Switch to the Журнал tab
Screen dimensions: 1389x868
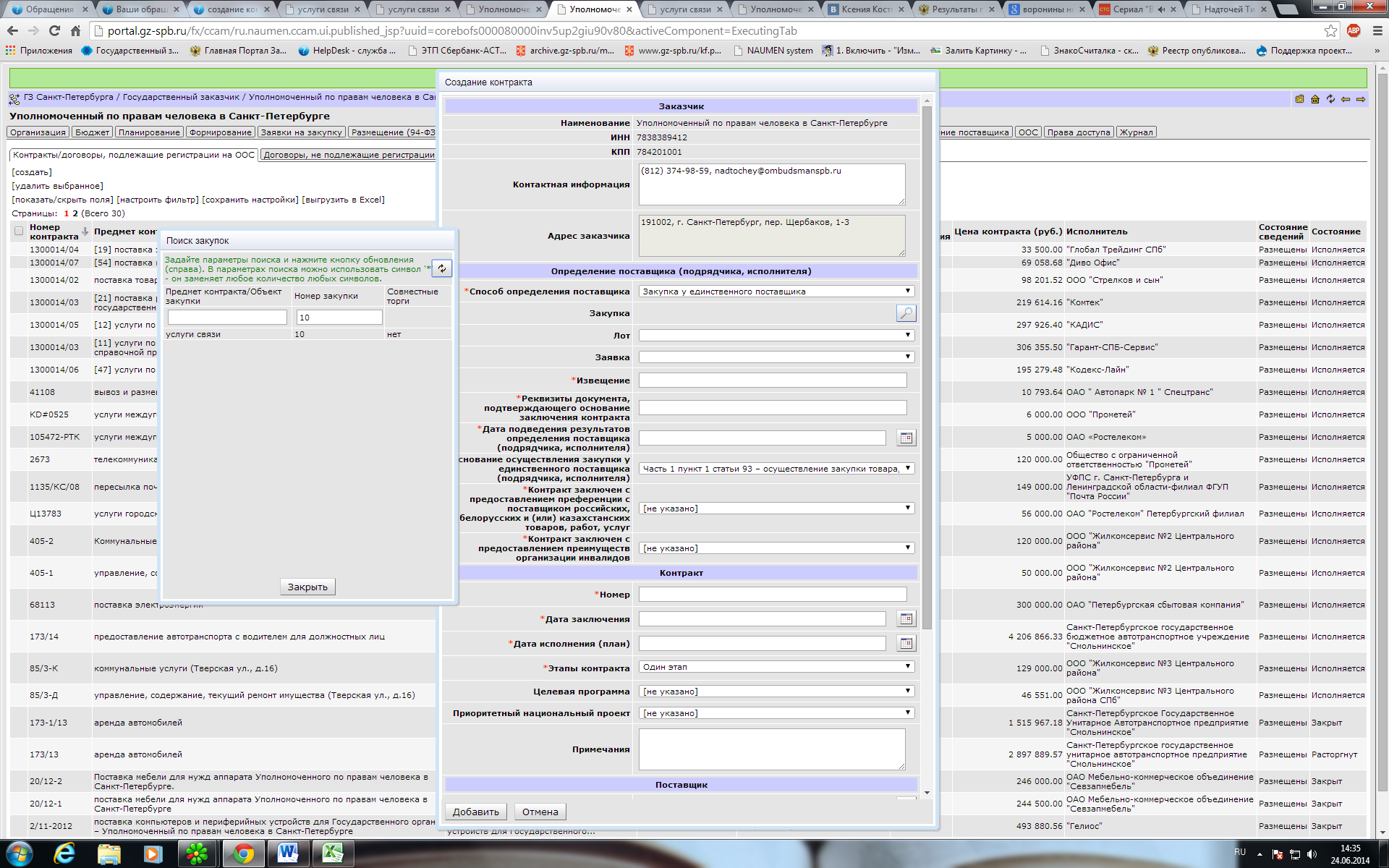(1136, 132)
